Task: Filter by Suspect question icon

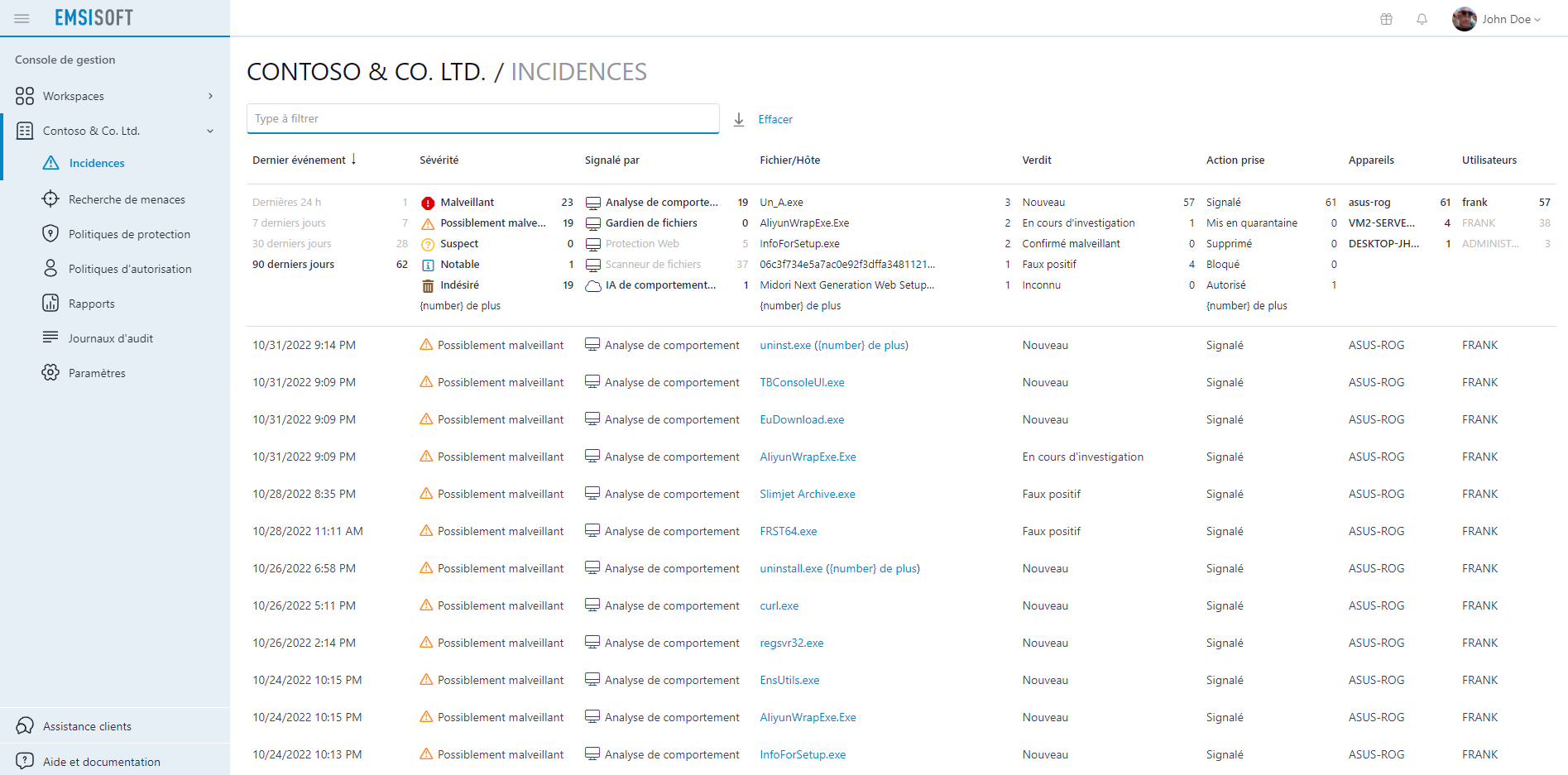Action: pos(428,244)
